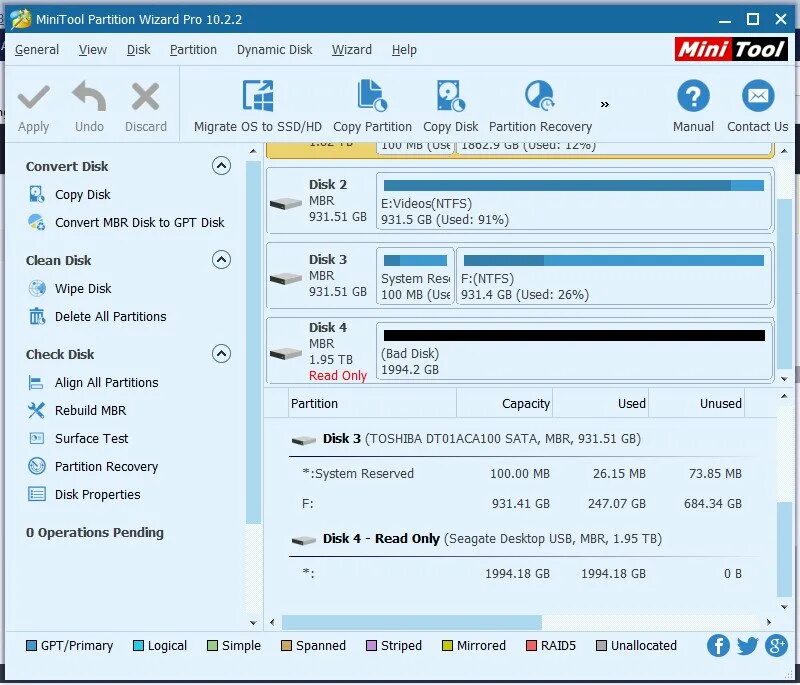Start Partition Recovery from toolbar
Image resolution: width=800 pixels, height=685 pixels.
click(540, 107)
